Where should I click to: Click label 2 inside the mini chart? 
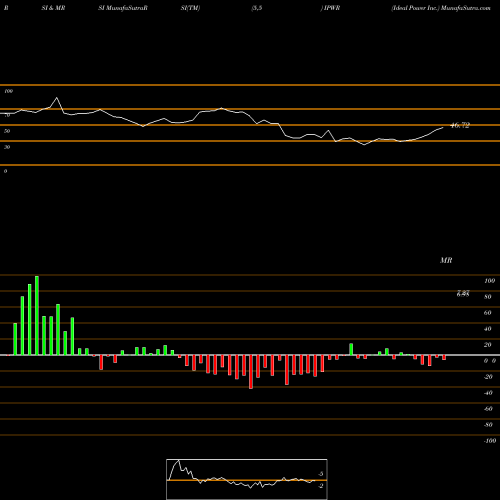click(321, 486)
